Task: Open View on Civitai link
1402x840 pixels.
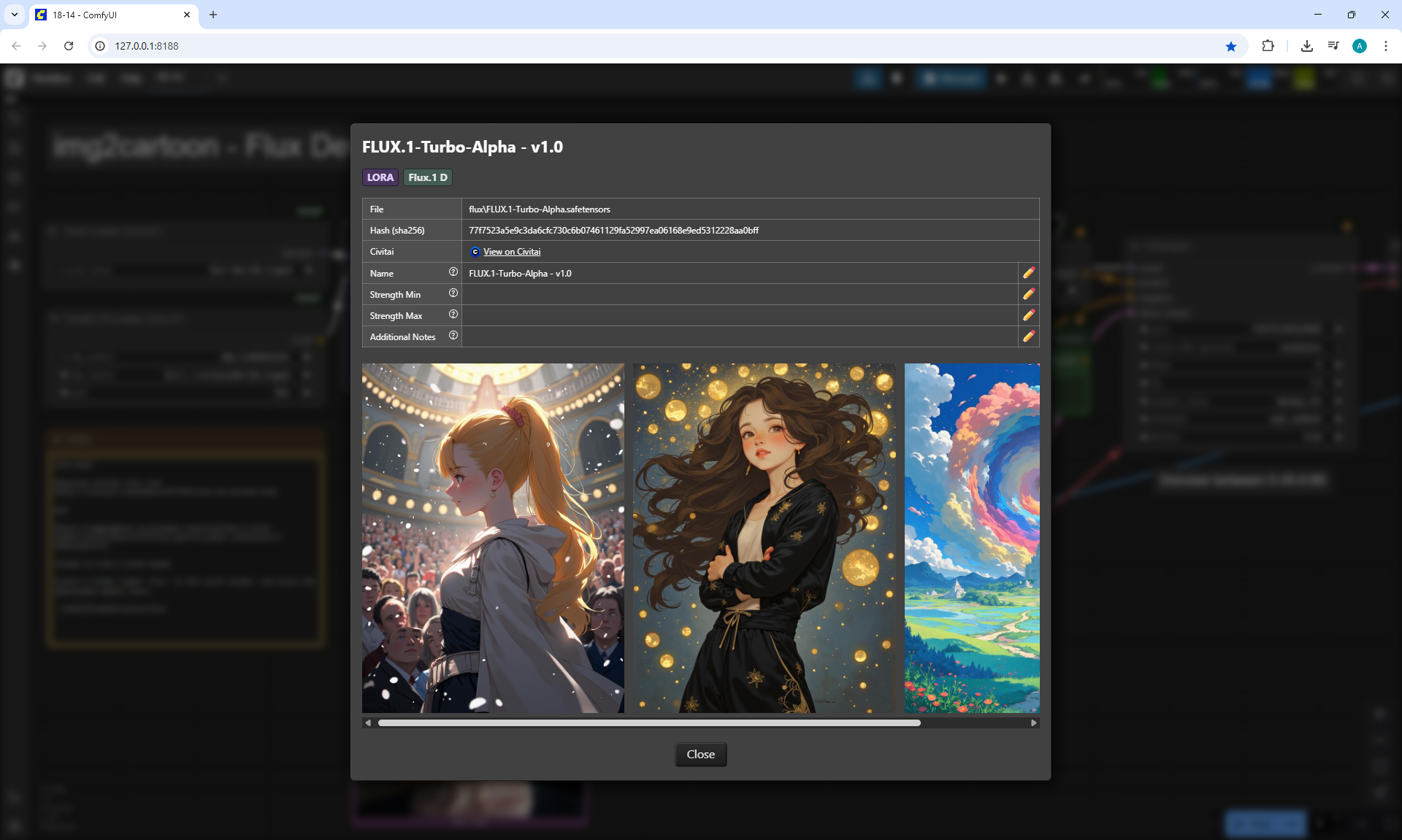Action: pyautogui.click(x=511, y=252)
